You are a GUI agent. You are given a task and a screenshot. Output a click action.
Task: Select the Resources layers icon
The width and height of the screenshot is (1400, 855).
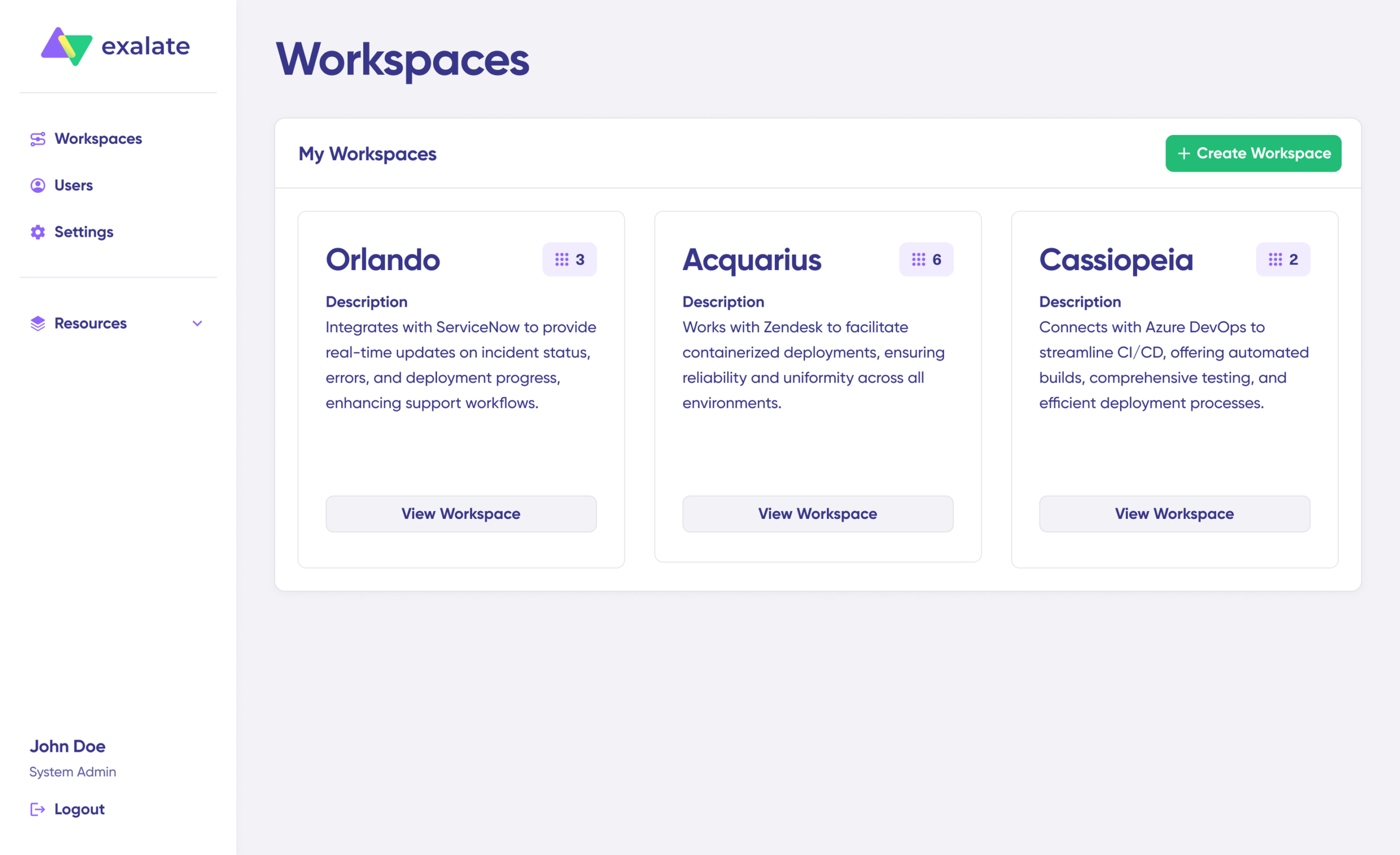(37, 323)
